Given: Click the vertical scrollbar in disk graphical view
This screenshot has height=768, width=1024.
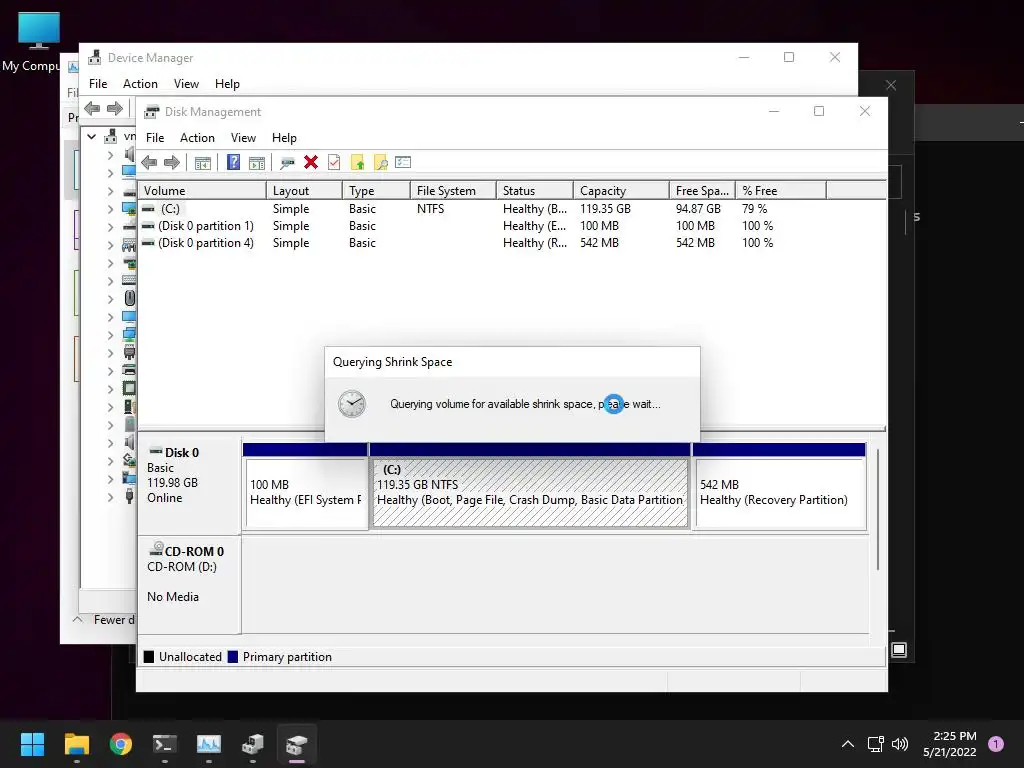Looking at the screenshot, I should [x=877, y=509].
